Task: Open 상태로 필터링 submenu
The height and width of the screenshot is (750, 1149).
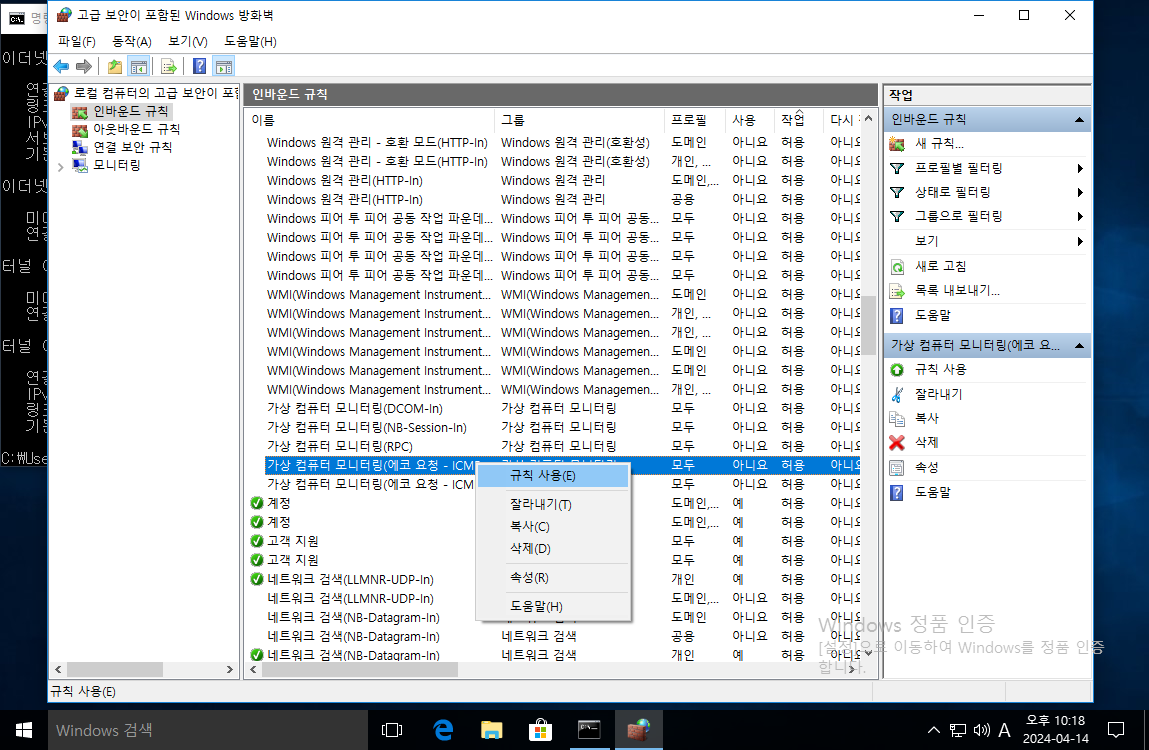Action: pos(987,193)
